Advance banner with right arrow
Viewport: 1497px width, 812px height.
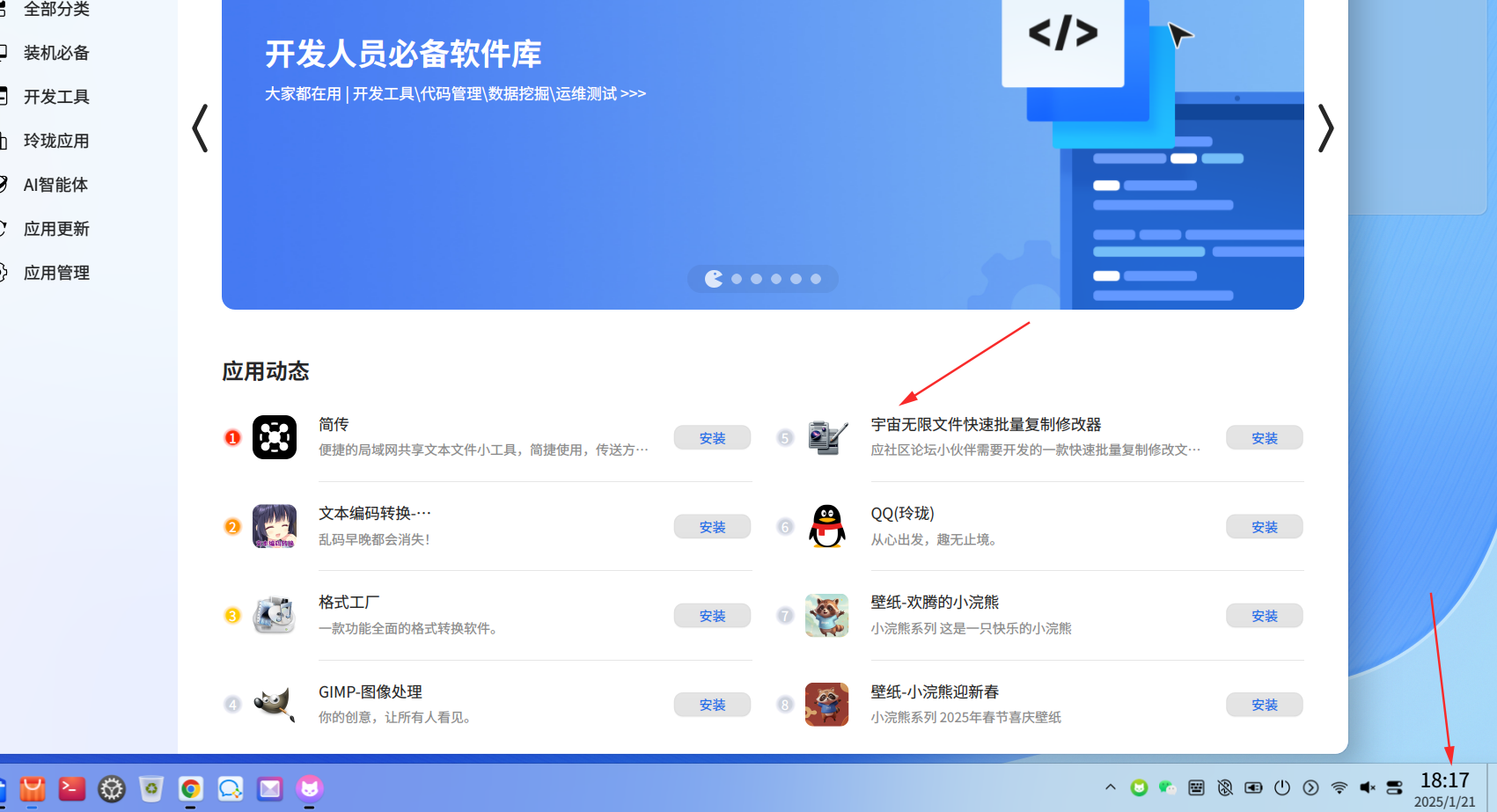tap(1325, 128)
